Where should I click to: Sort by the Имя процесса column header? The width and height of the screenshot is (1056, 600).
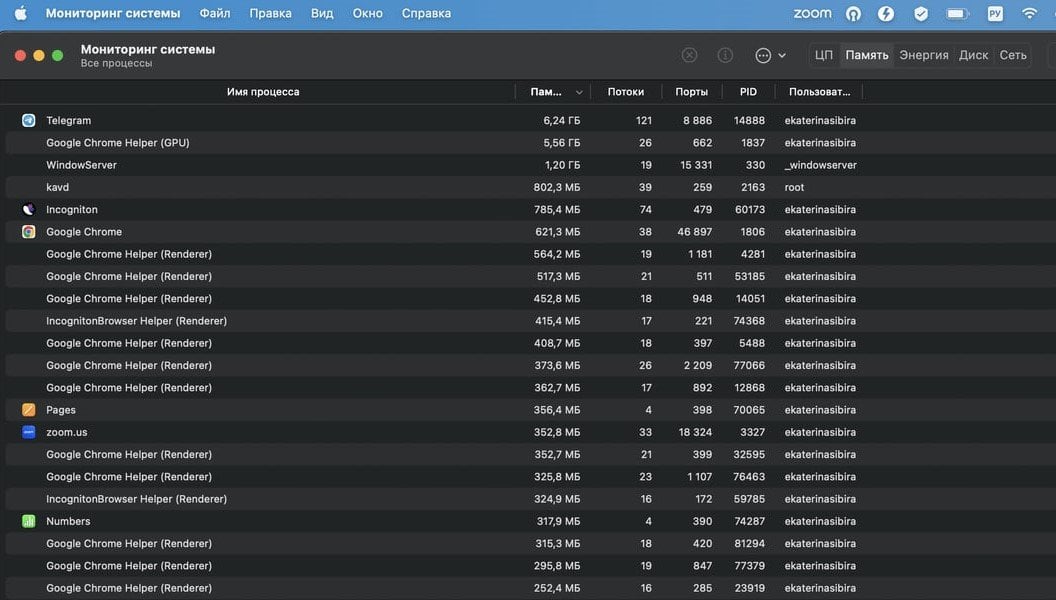tap(263, 92)
